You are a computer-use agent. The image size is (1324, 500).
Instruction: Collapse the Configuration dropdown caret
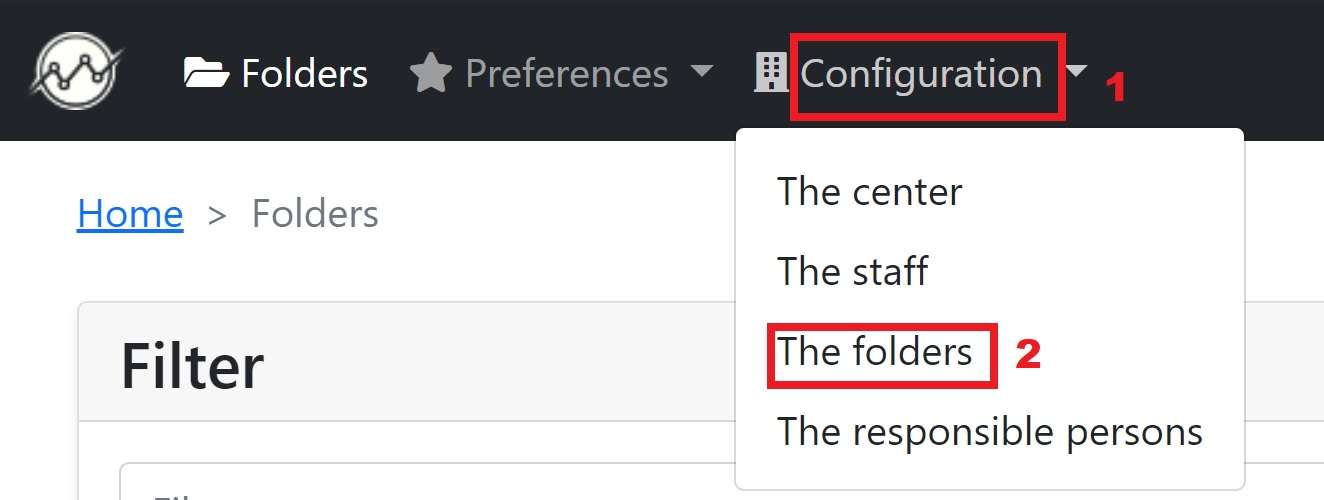1076,72
